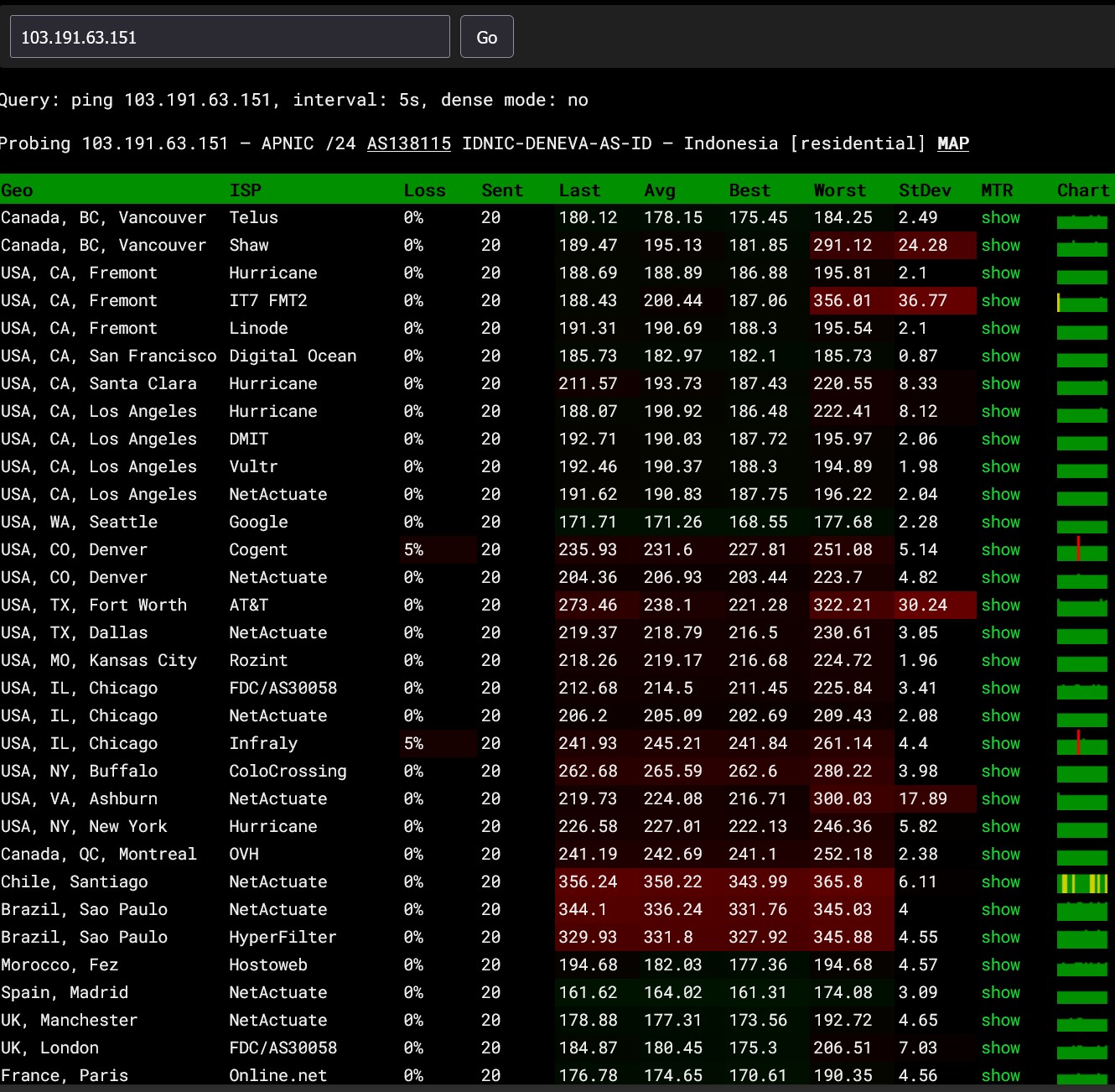Show MTR for Sao Paulo HyperFilter
Viewport: 1115px width, 1092px height.
click(1001, 937)
